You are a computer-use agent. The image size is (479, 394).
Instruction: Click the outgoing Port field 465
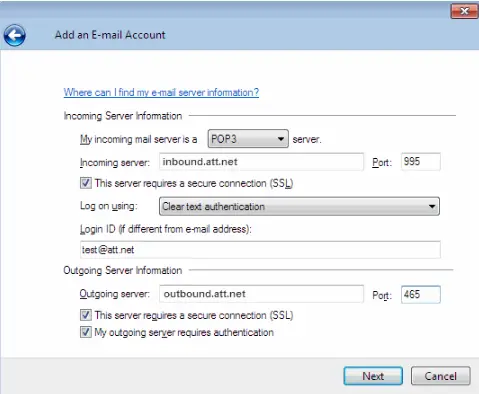(421, 294)
